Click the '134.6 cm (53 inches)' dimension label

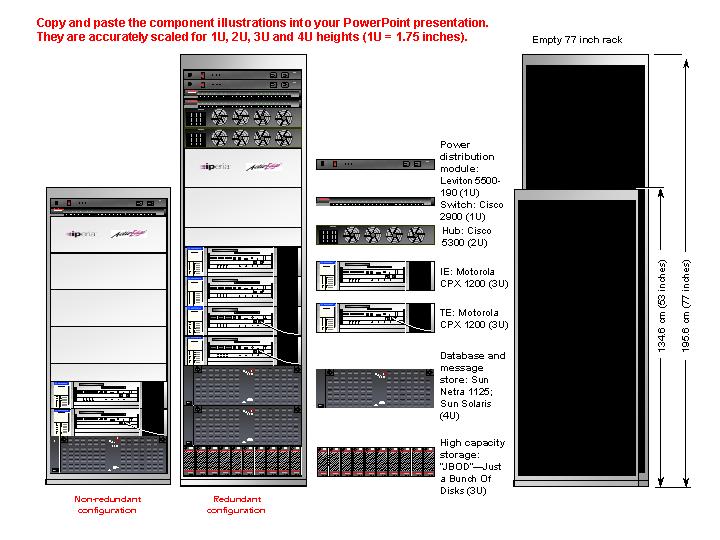pyautogui.click(x=662, y=306)
